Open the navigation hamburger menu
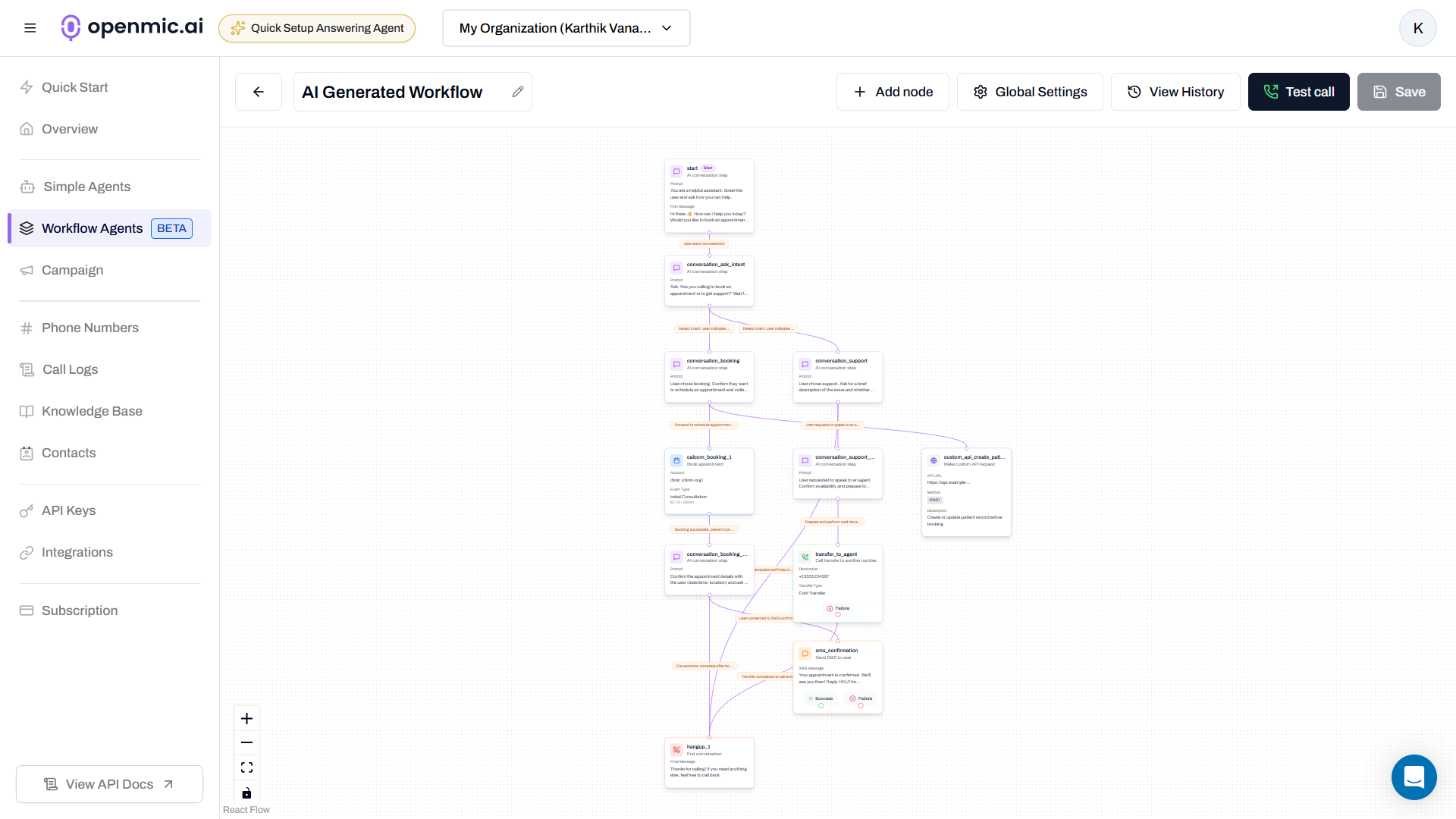The image size is (1456, 819). pyautogui.click(x=30, y=27)
